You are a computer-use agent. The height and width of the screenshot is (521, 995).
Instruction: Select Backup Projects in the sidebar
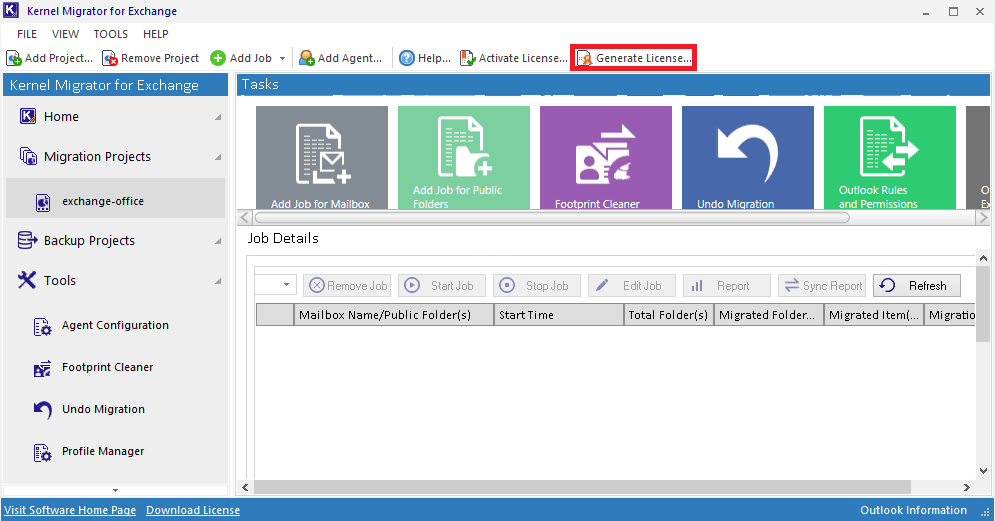[89, 241]
